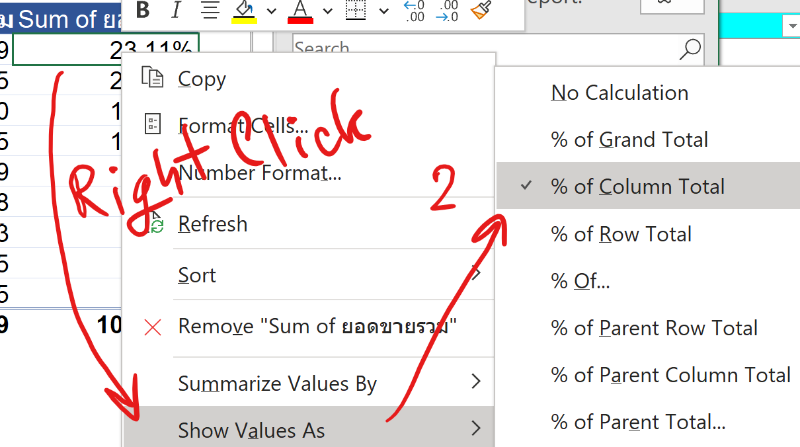Click the format painter brush icon
The image size is (800, 447).
pyautogui.click(x=481, y=11)
